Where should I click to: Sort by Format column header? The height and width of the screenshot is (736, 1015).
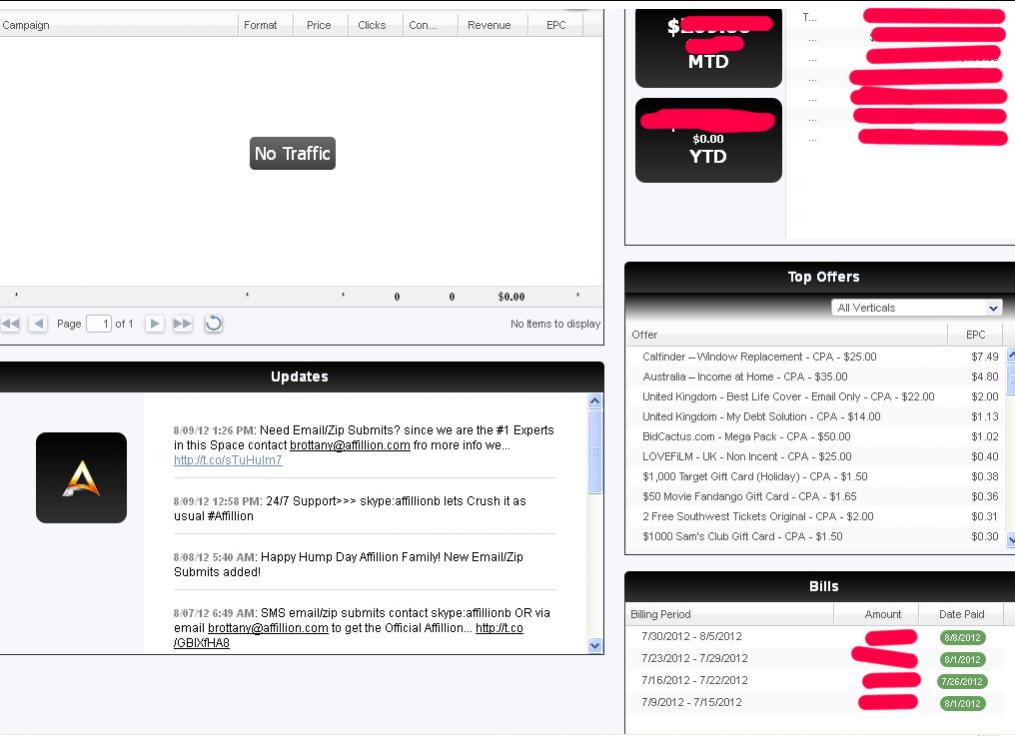[x=265, y=25]
